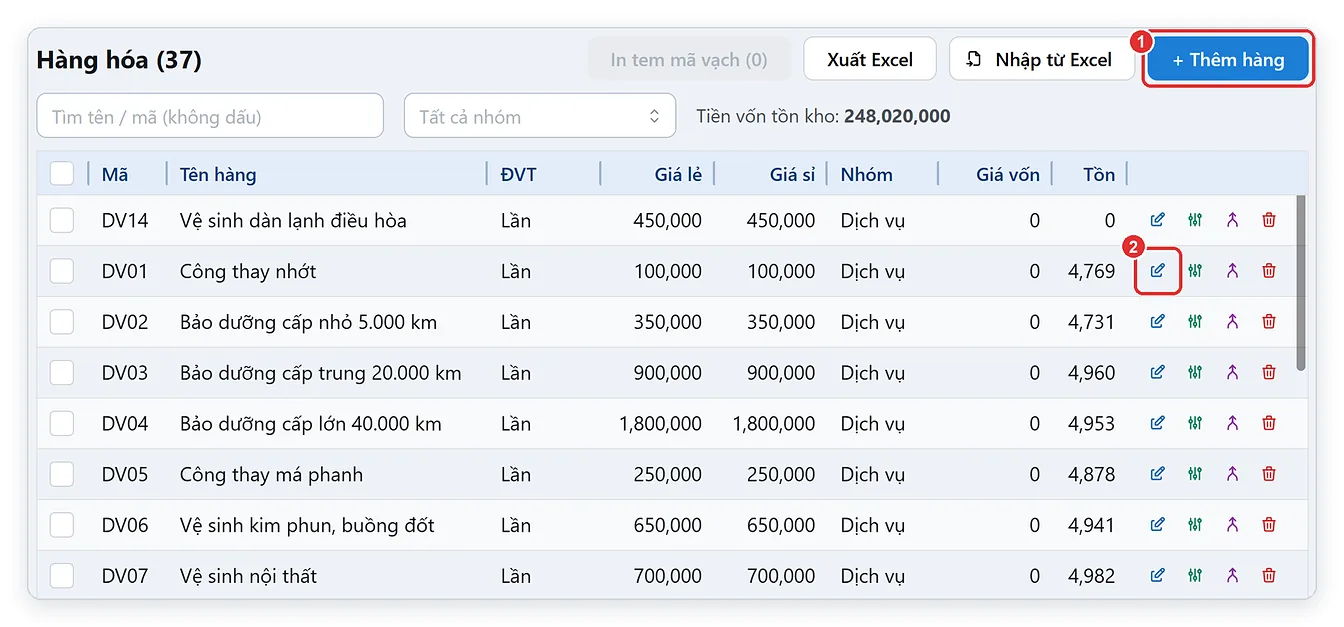
Task: Click the pencil icon for Vệ sinh nội thất
Action: tap(1158, 576)
